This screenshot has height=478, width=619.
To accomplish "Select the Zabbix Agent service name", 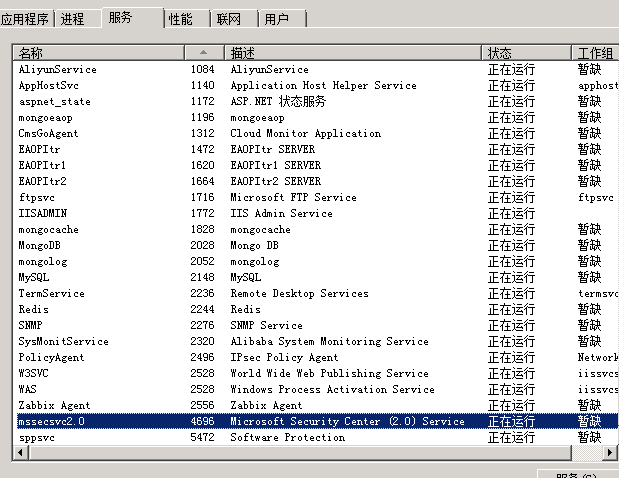I will tap(54, 405).
